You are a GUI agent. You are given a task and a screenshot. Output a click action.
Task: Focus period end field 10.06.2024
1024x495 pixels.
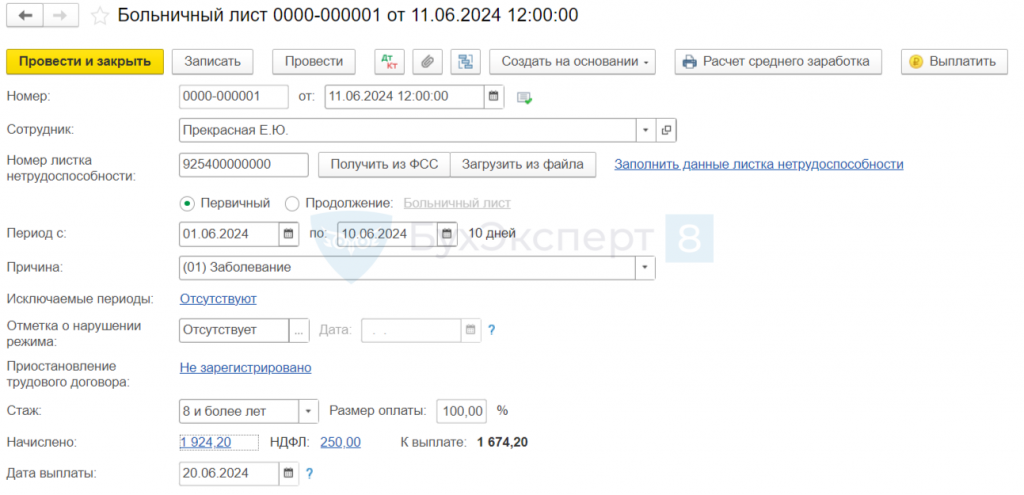click(387, 233)
